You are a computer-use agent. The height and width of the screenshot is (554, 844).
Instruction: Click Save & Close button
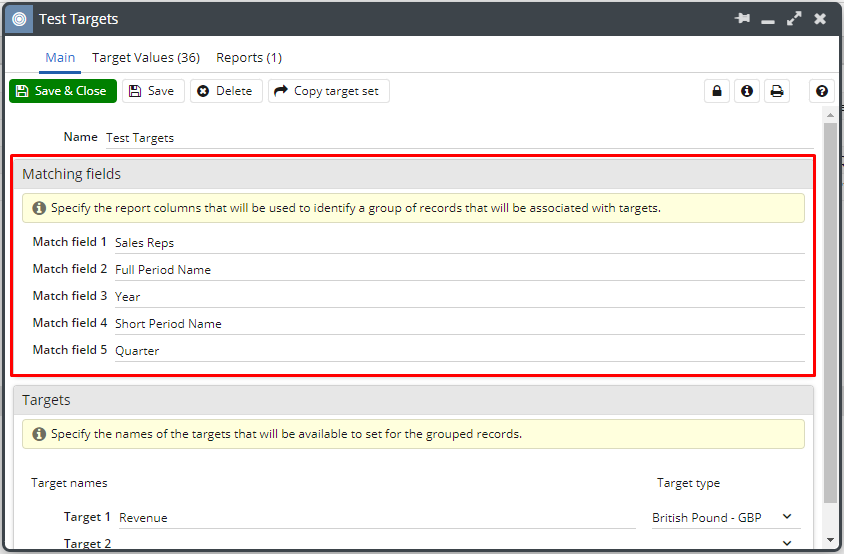pyautogui.click(x=63, y=91)
